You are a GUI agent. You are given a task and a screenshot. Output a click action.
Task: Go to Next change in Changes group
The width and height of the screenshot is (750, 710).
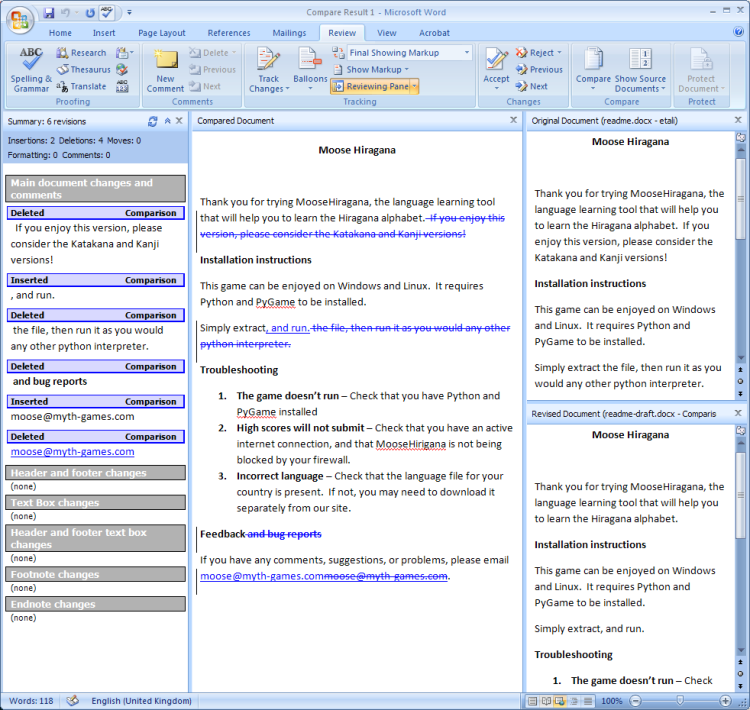coord(532,86)
